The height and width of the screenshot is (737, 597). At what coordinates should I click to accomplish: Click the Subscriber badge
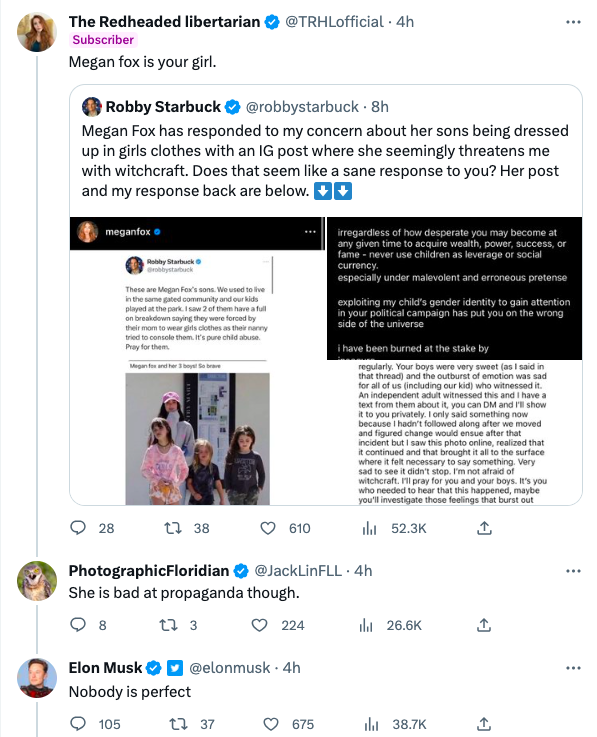[x=103, y=40]
